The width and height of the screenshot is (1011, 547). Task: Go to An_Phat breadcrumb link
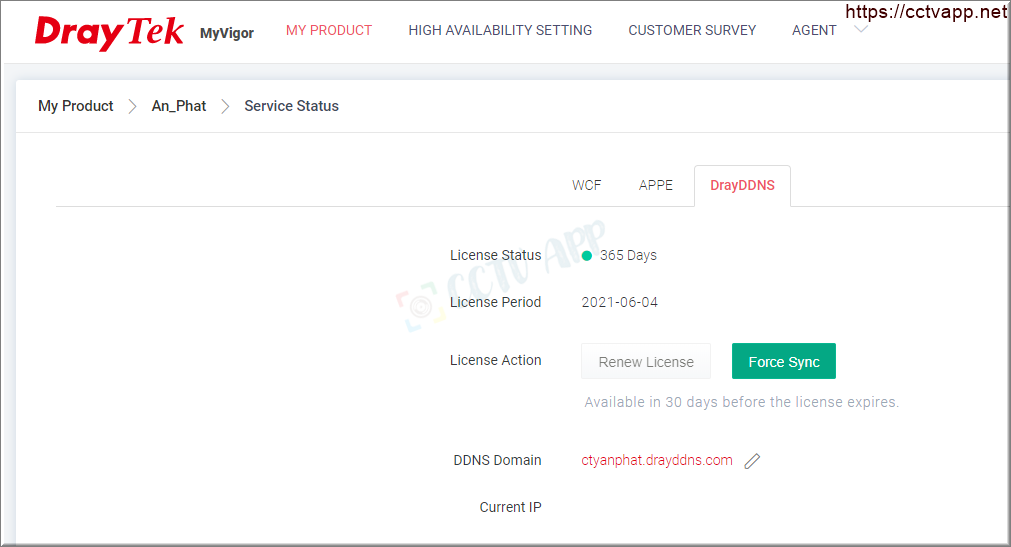179,106
